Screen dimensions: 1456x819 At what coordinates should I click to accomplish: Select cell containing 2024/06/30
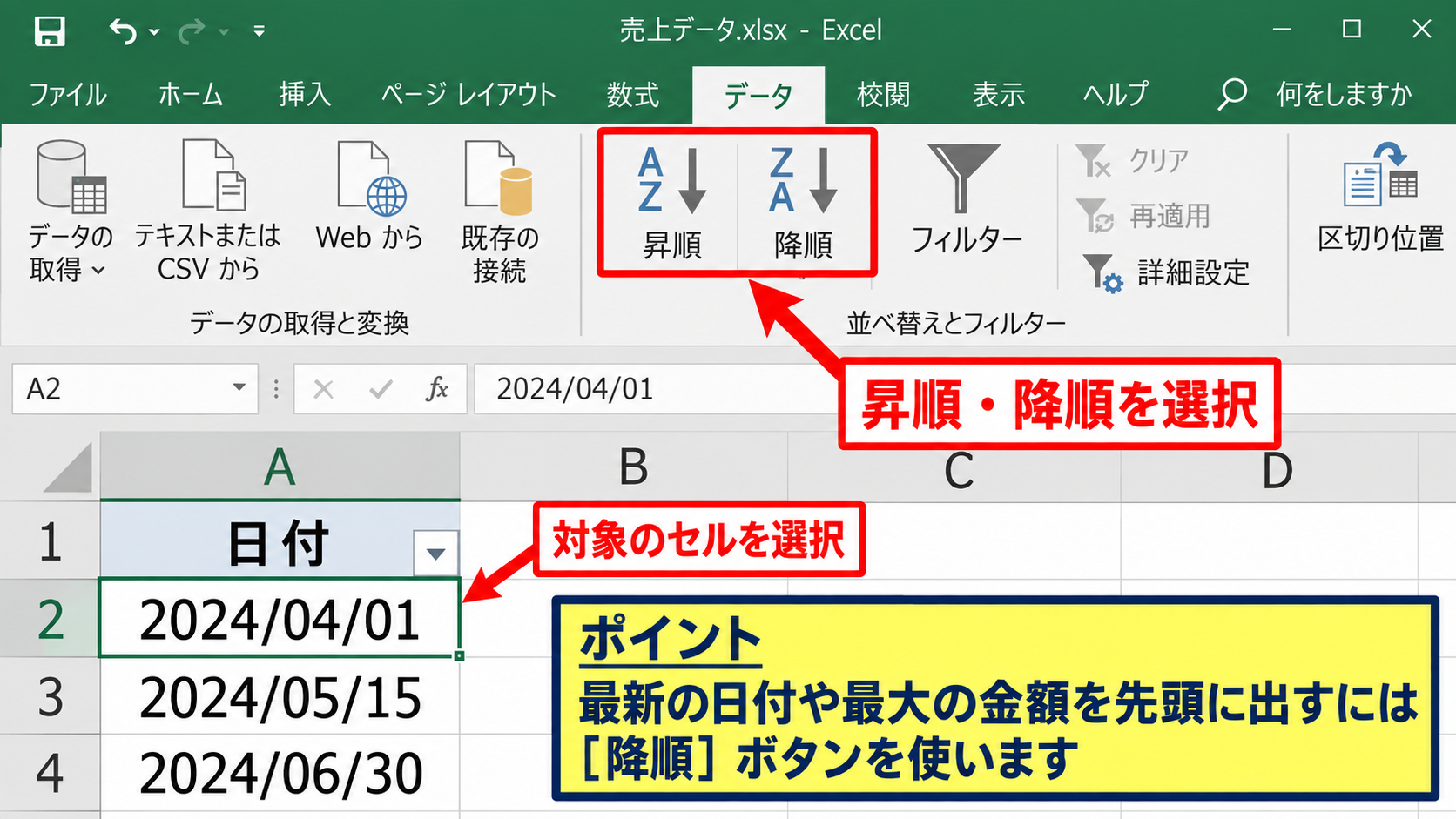(x=280, y=774)
